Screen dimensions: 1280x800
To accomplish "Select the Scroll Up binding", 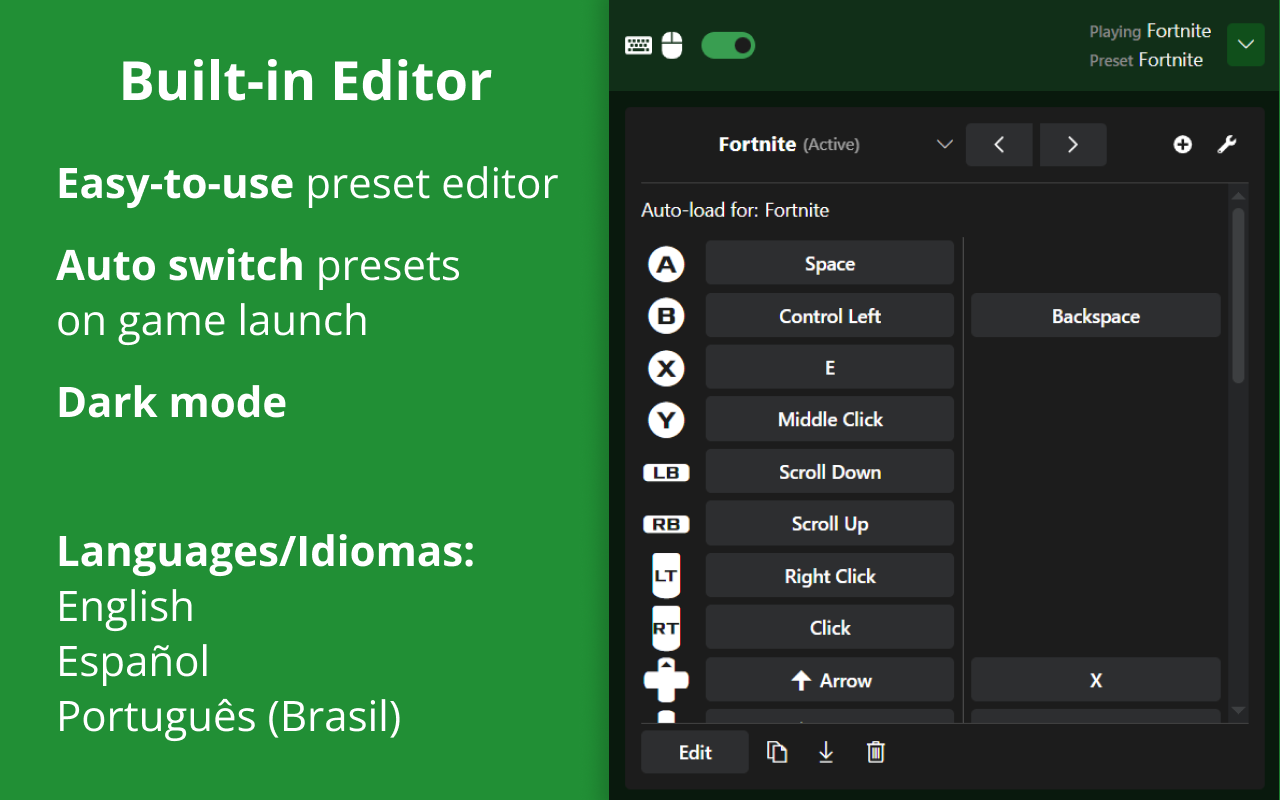I will pos(830,524).
